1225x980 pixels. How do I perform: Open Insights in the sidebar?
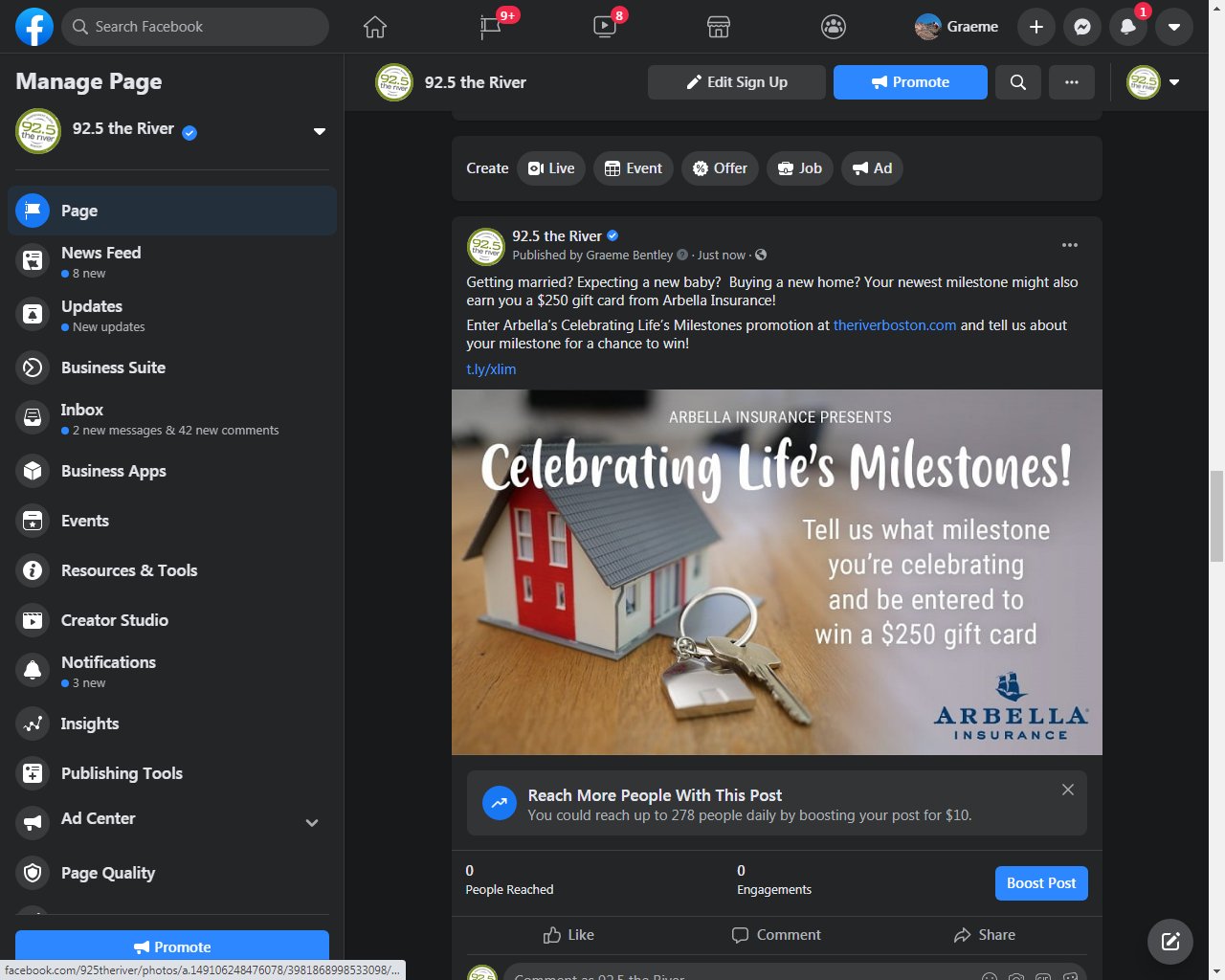click(172, 724)
